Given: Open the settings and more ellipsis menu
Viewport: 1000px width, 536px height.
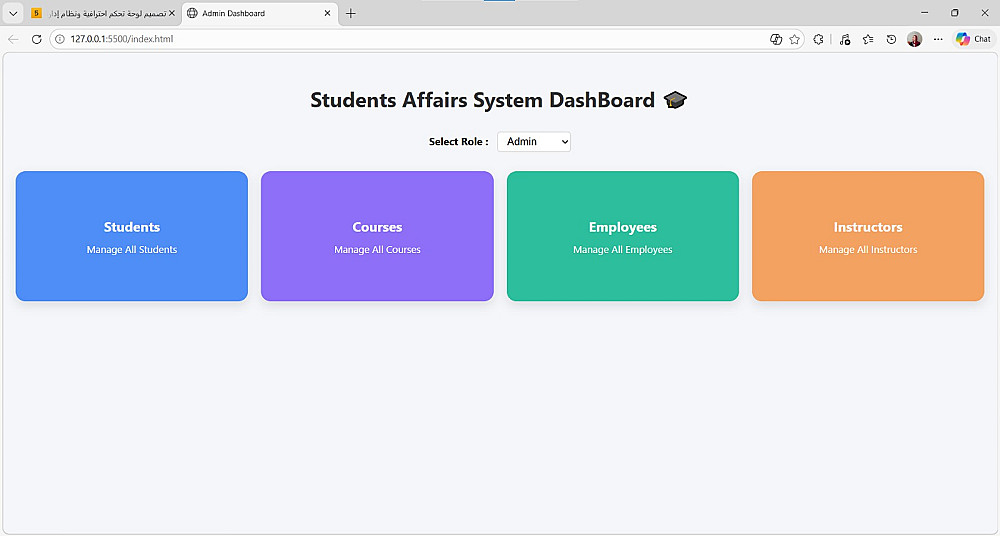Looking at the screenshot, I should (x=938, y=39).
